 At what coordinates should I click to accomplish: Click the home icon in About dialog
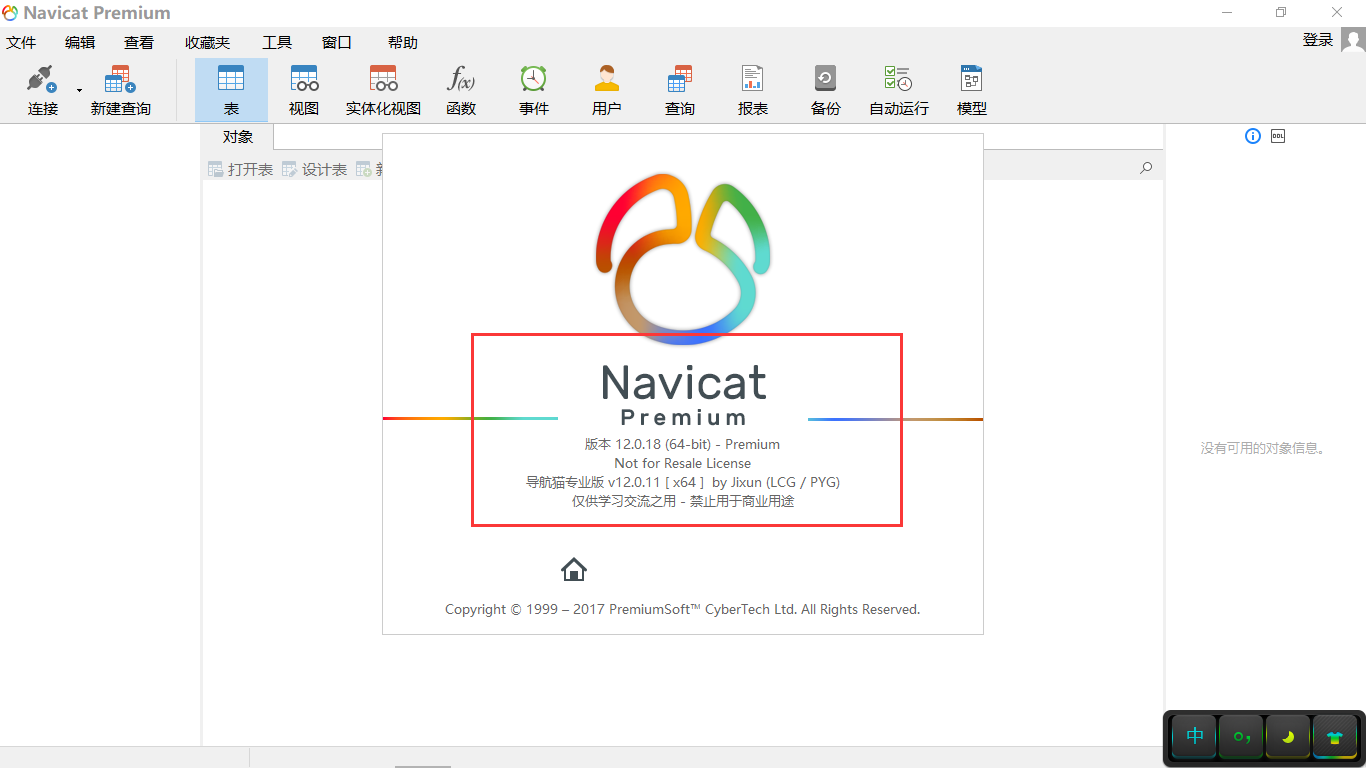[x=574, y=569]
